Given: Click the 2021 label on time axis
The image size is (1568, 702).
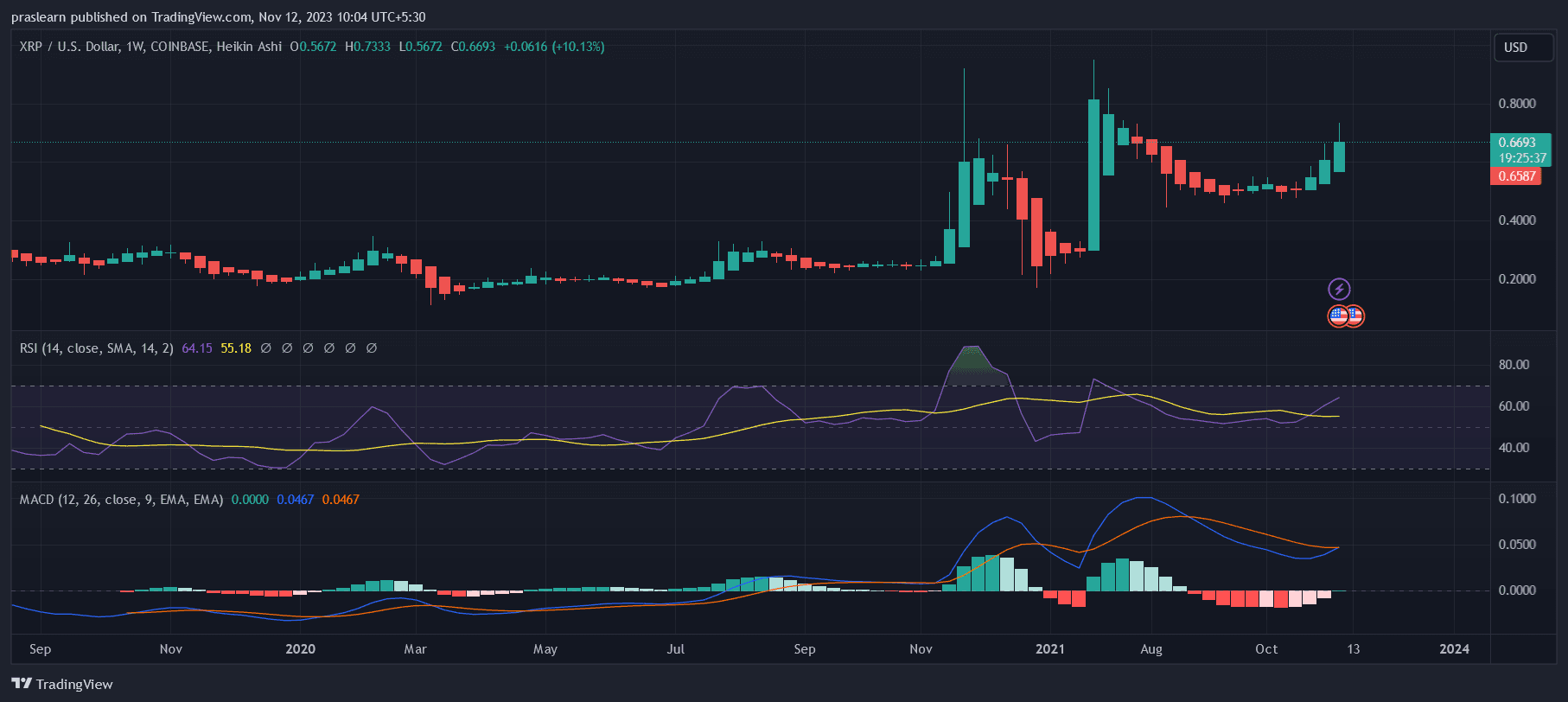Looking at the screenshot, I should pos(1050,649).
